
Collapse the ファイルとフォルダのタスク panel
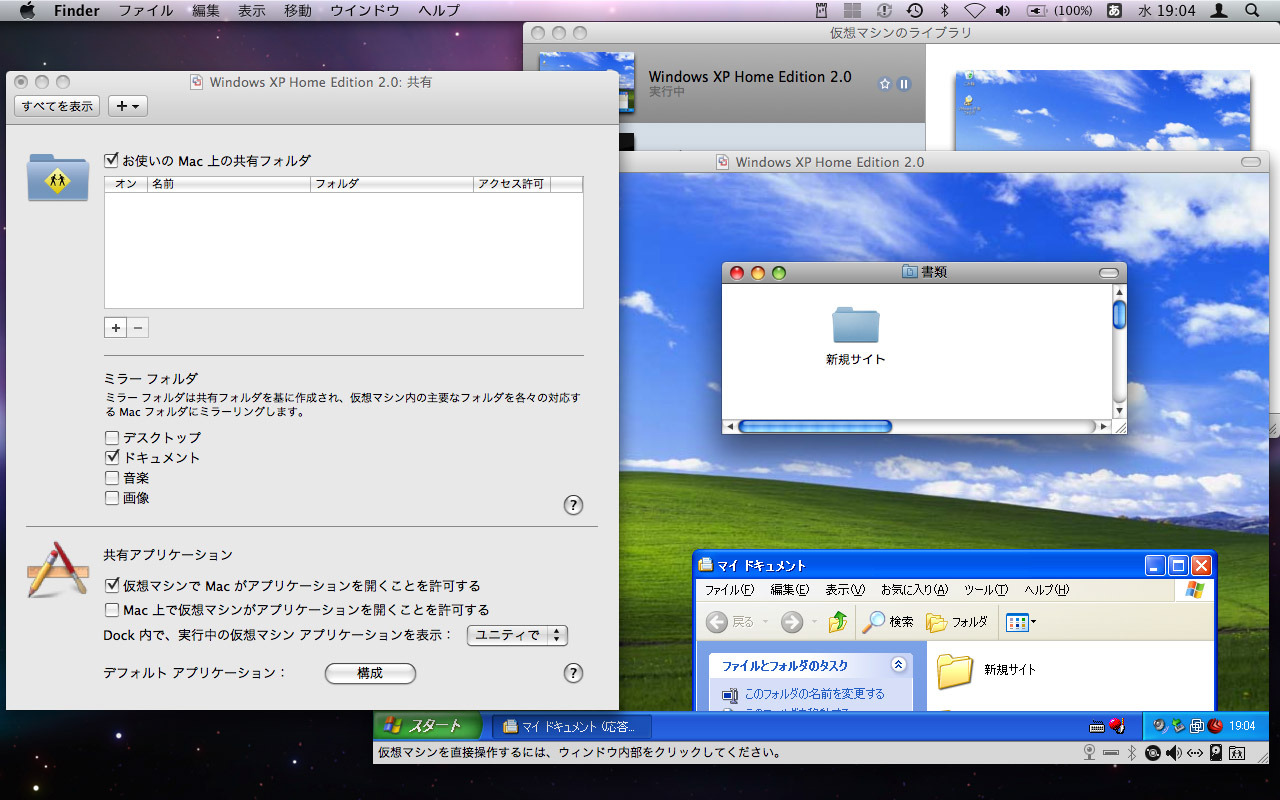(898, 665)
